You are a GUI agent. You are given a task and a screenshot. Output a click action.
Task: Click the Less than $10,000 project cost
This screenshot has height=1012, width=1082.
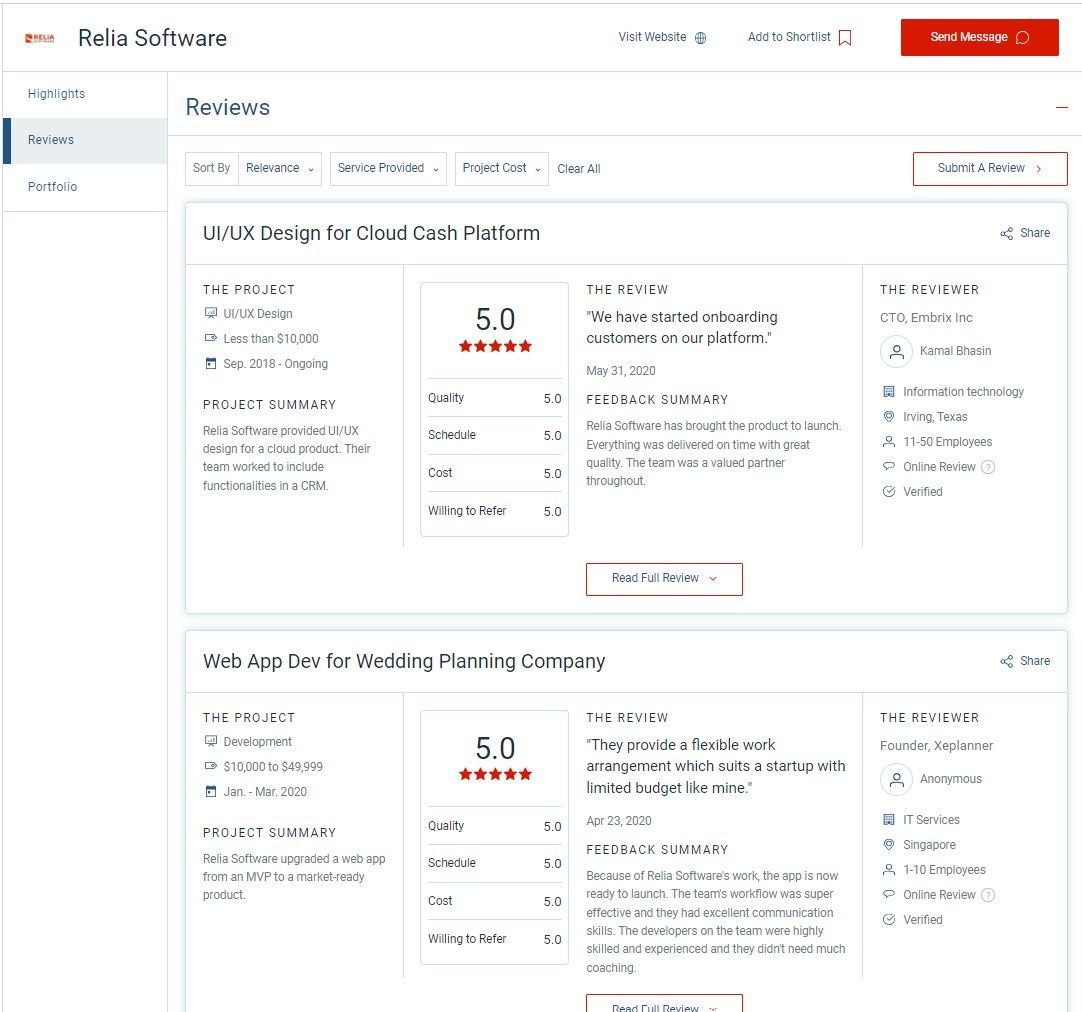(x=270, y=339)
